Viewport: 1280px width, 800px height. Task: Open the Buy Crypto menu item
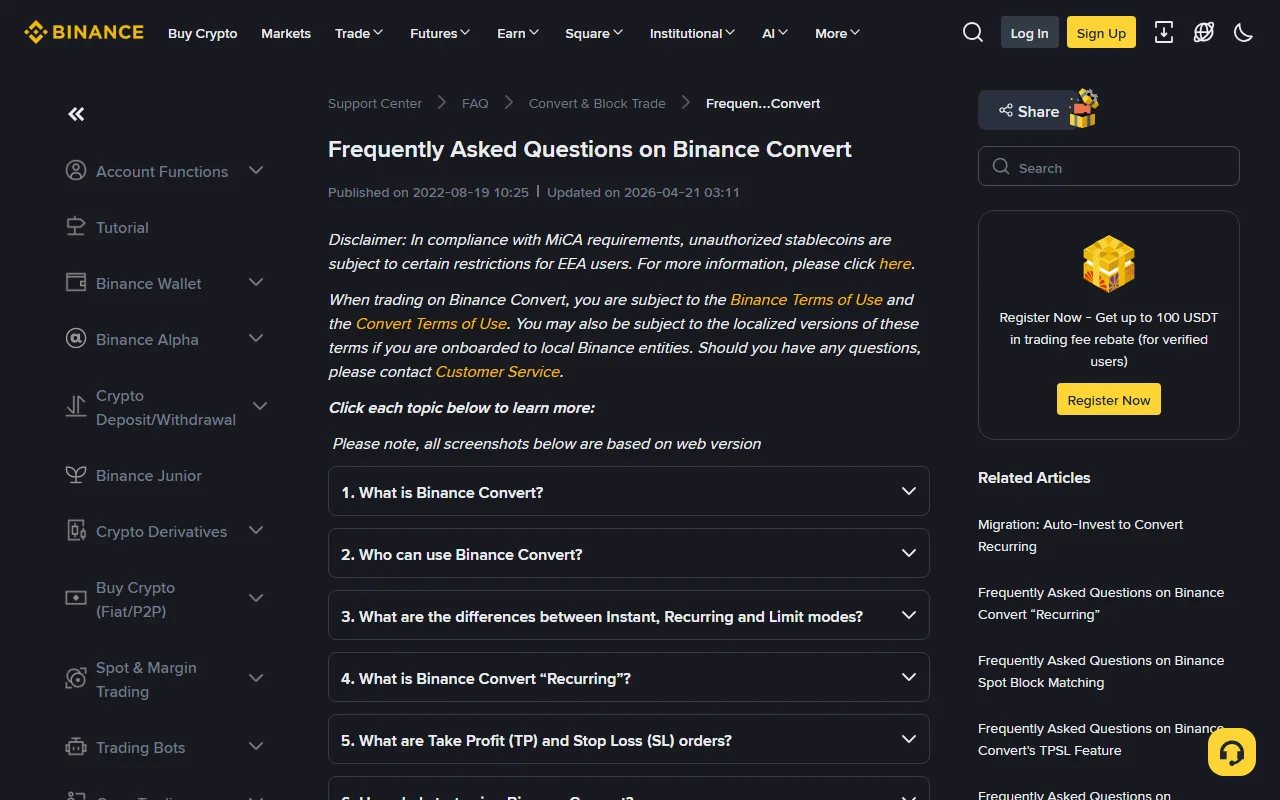pos(203,33)
